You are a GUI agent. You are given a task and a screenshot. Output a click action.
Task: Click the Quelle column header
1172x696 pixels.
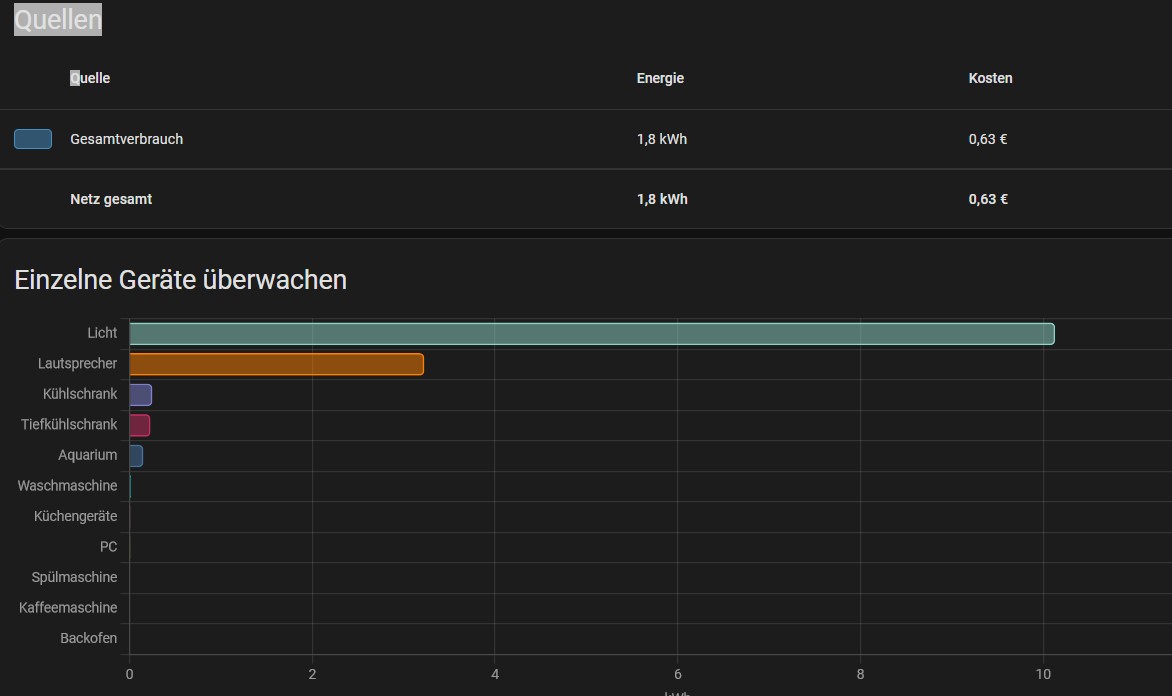[x=90, y=78]
